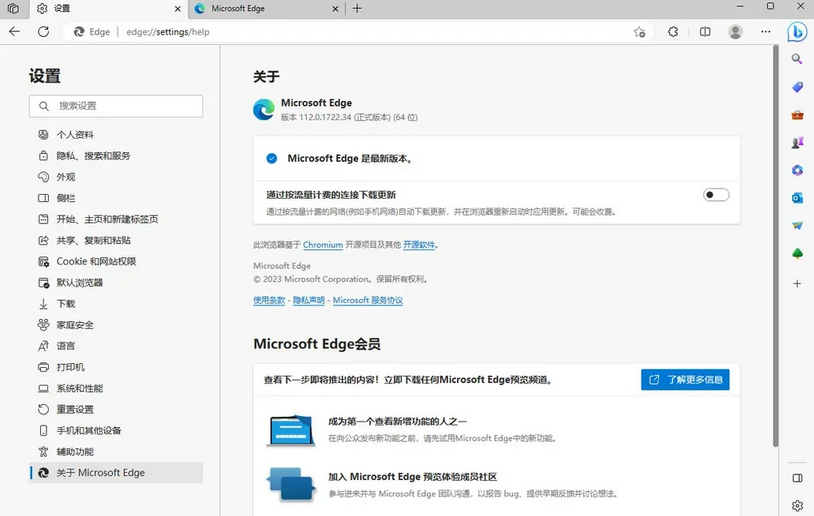
Task: Open the tab actions menu icon
Action: point(13,8)
